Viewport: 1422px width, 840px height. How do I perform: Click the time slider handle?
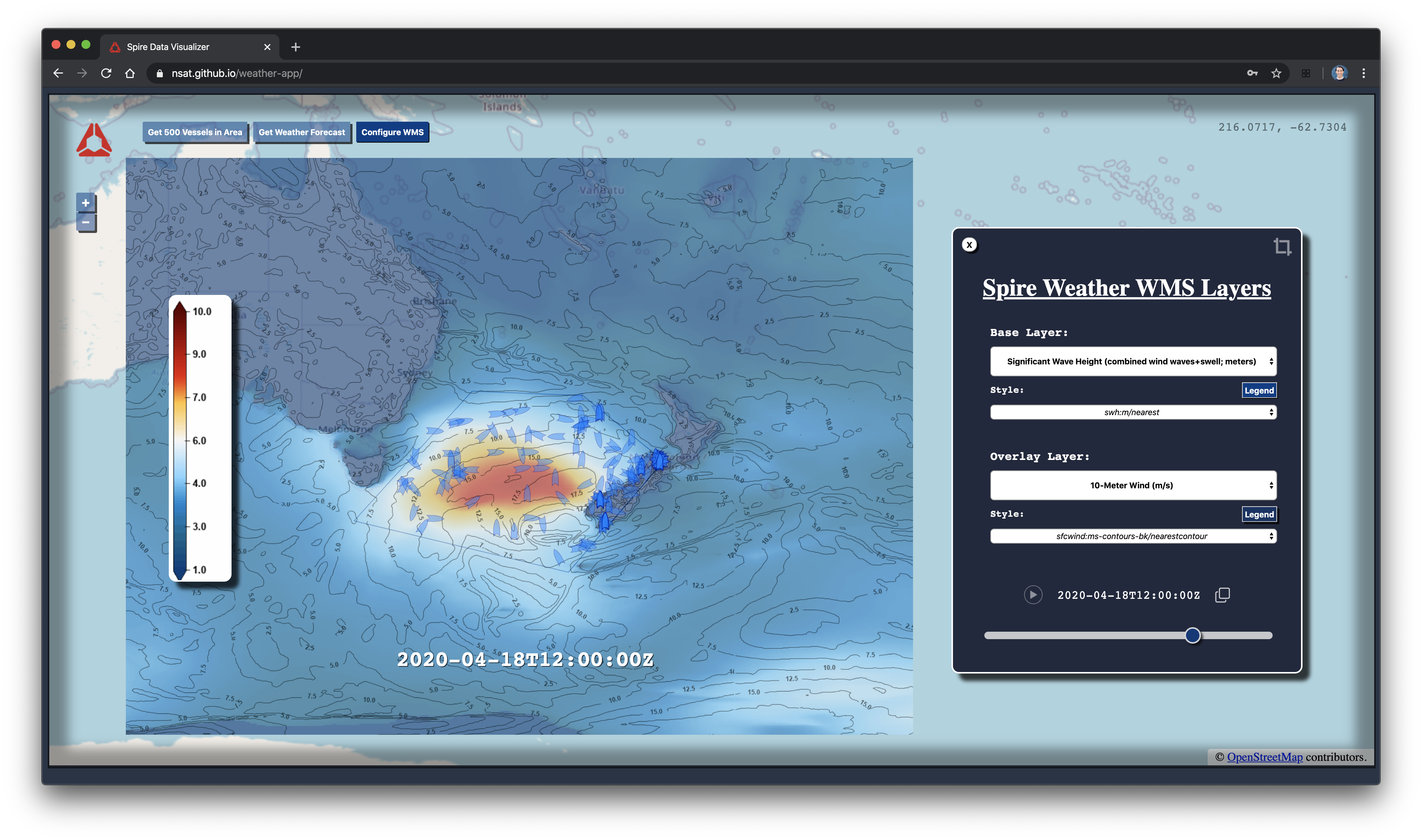tap(1192, 635)
